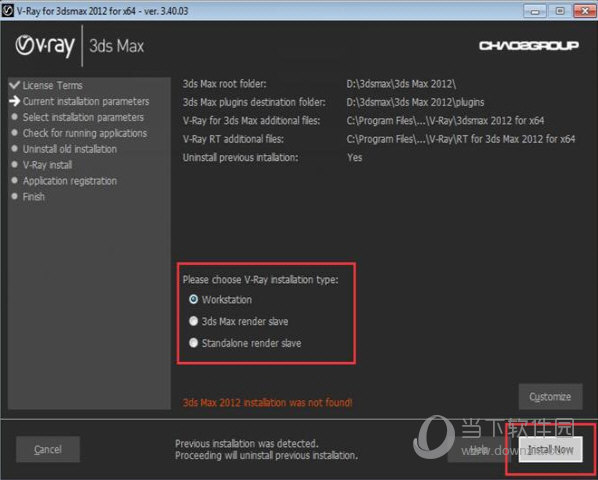Click the V-Ray additional files path value
598x480 pixels.
pyautogui.click(x=445, y=120)
